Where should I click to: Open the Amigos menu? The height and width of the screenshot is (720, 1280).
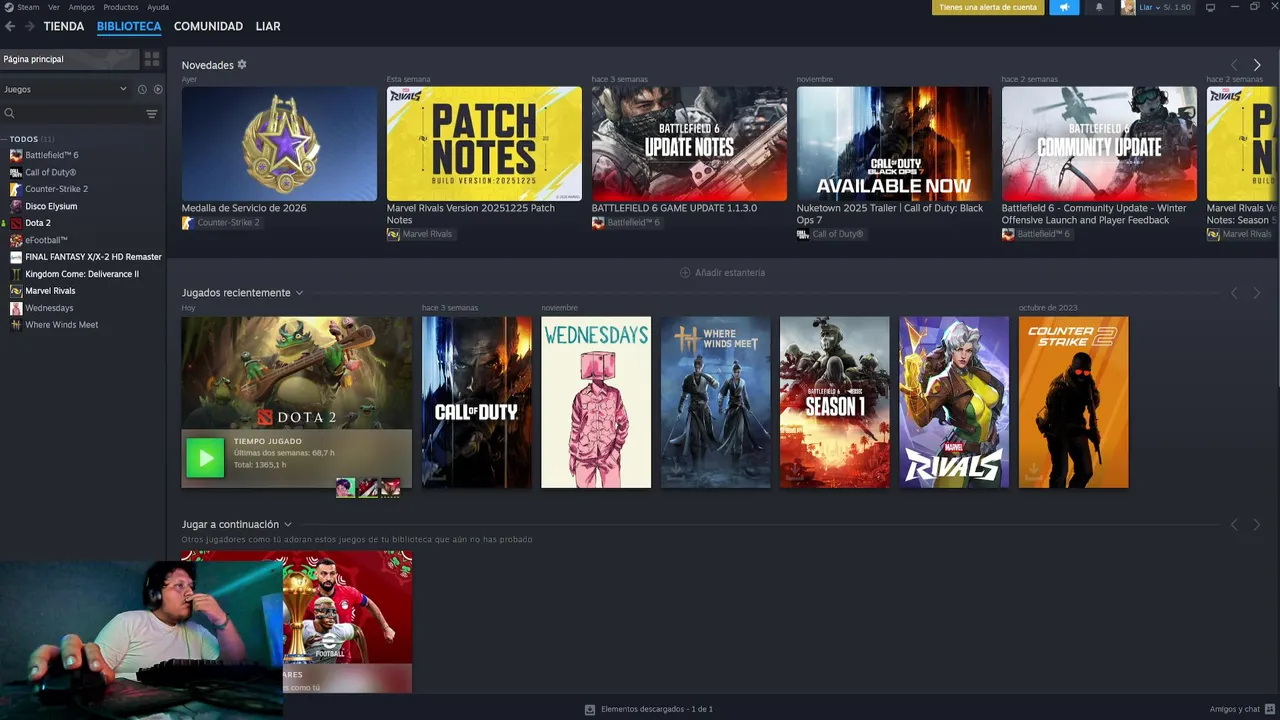click(82, 7)
